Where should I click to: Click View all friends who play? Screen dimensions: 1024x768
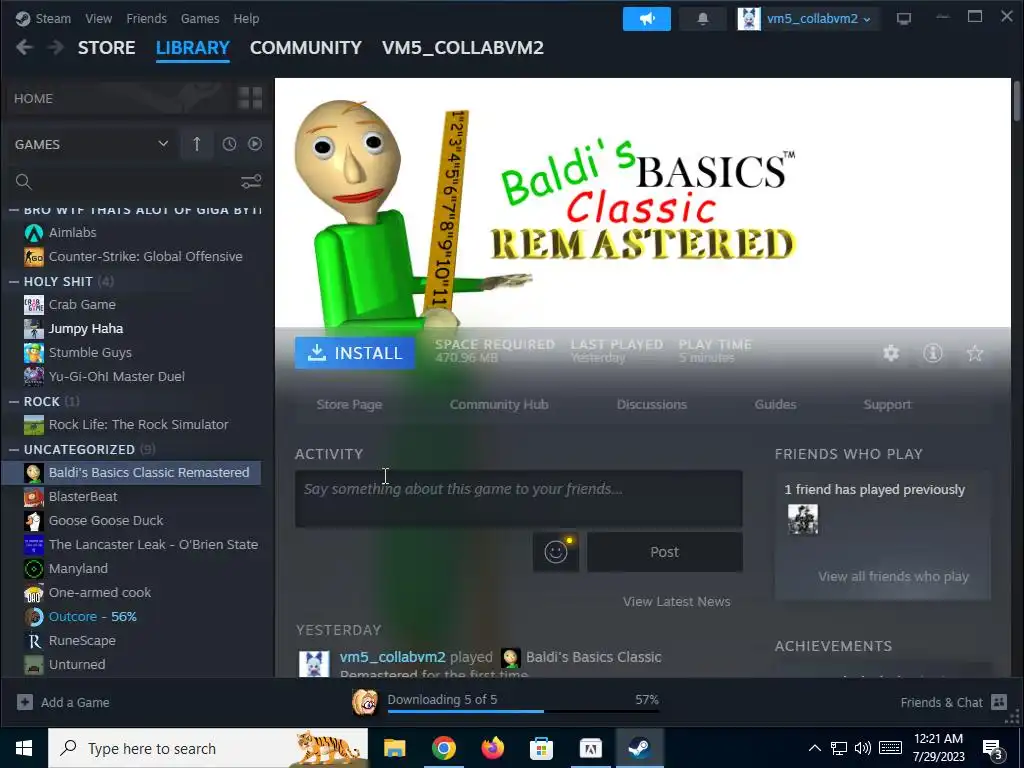click(893, 577)
